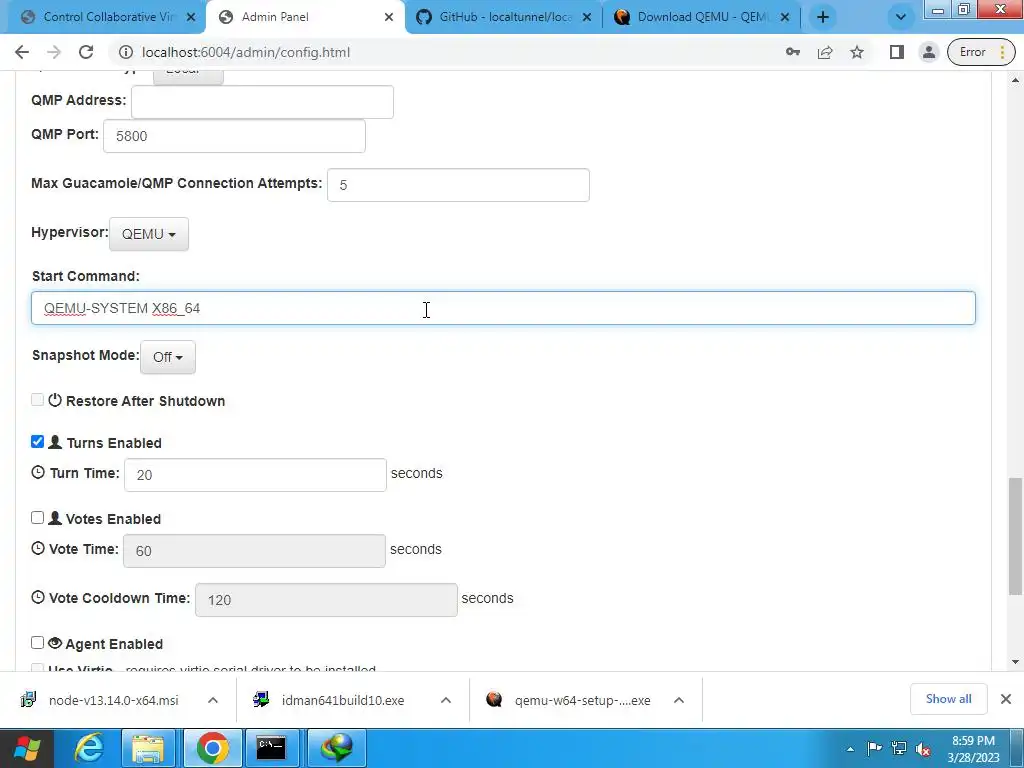Enable the Votes Enabled checkbox
The width and height of the screenshot is (1024, 768).
point(37,518)
